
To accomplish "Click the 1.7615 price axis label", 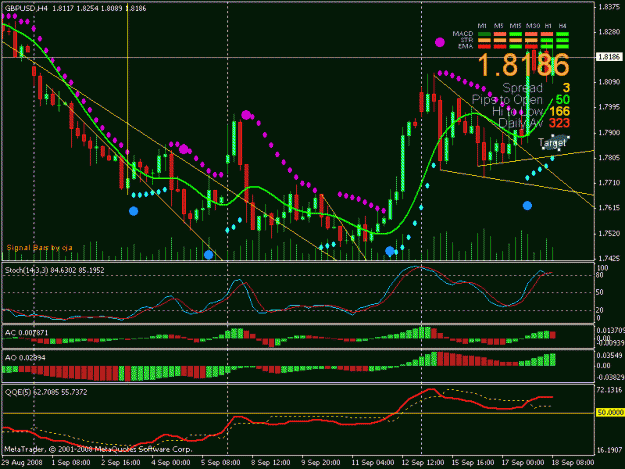I will coord(609,208).
